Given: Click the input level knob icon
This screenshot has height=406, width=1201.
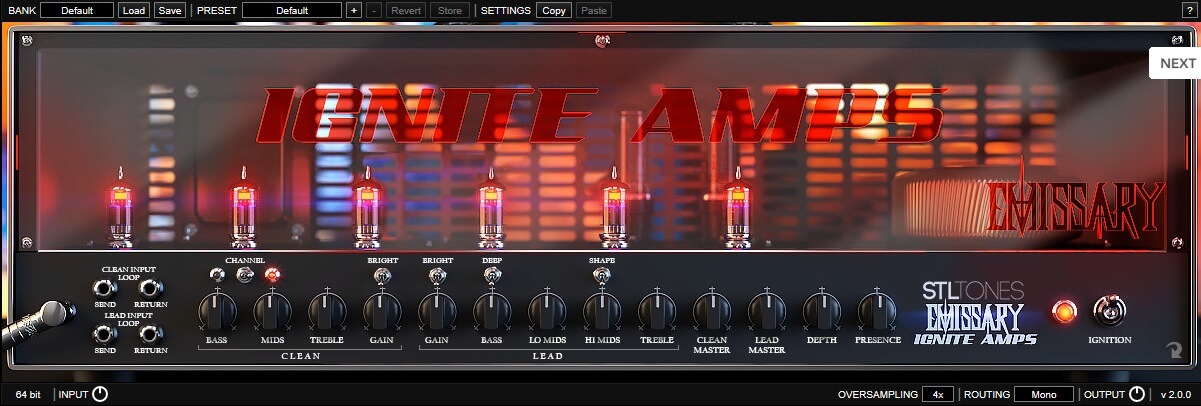Looking at the screenshot, I should pos(99,394).
